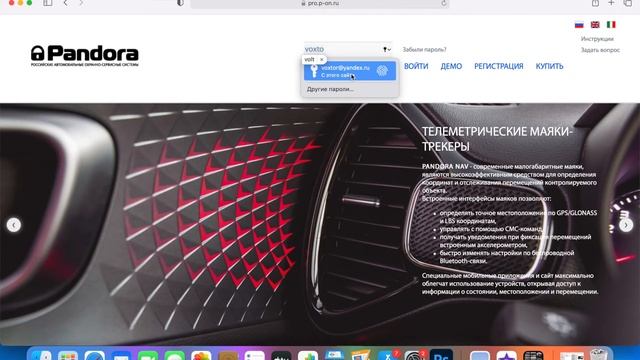The height and width of the screenshot is (360, 640).
Task: Dismiss the "volt" autocomplete suggestion
Action: [322, 60]
